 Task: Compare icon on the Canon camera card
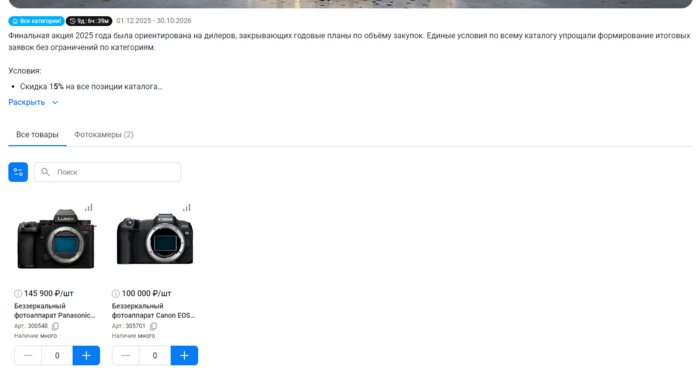187,208
